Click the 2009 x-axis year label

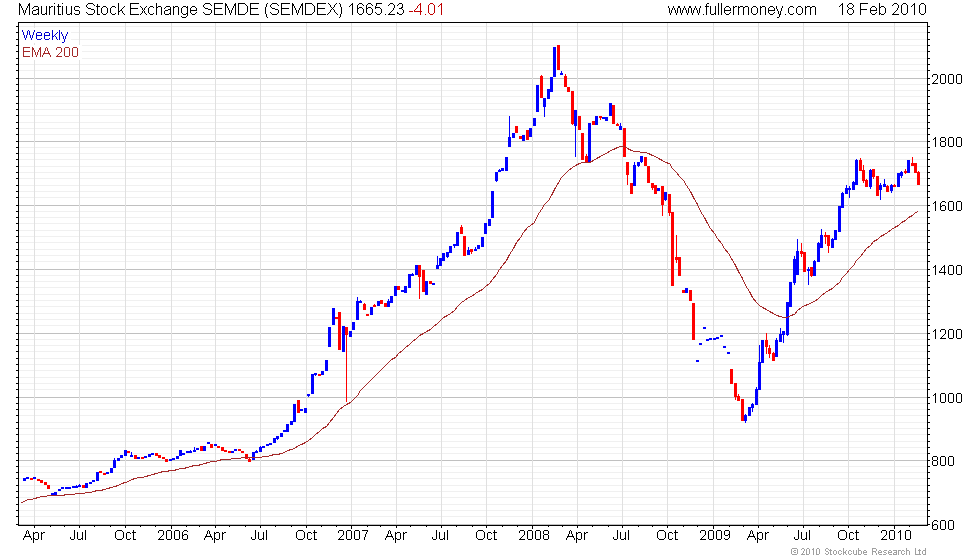click(714, 536)
